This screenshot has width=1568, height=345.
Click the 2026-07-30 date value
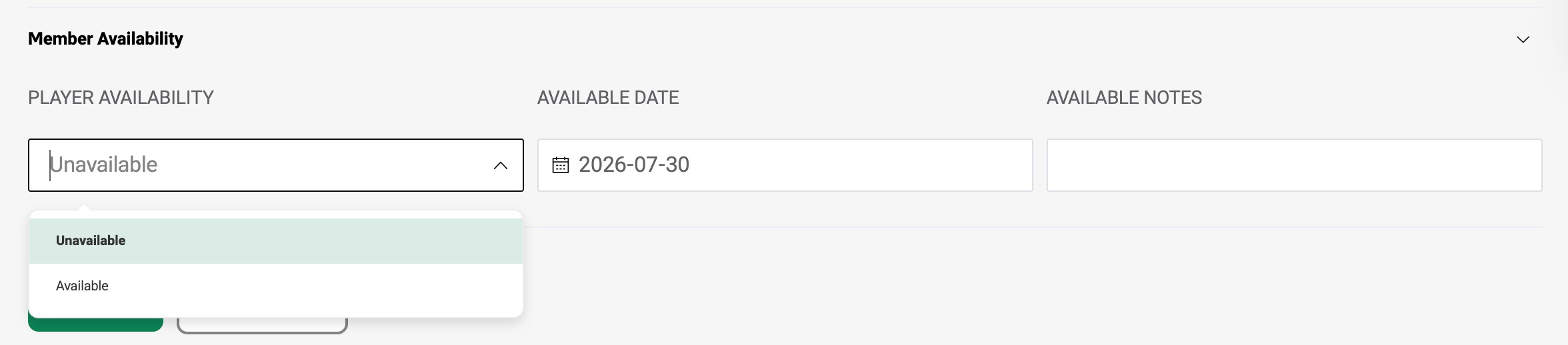click(x=634, y=165)
